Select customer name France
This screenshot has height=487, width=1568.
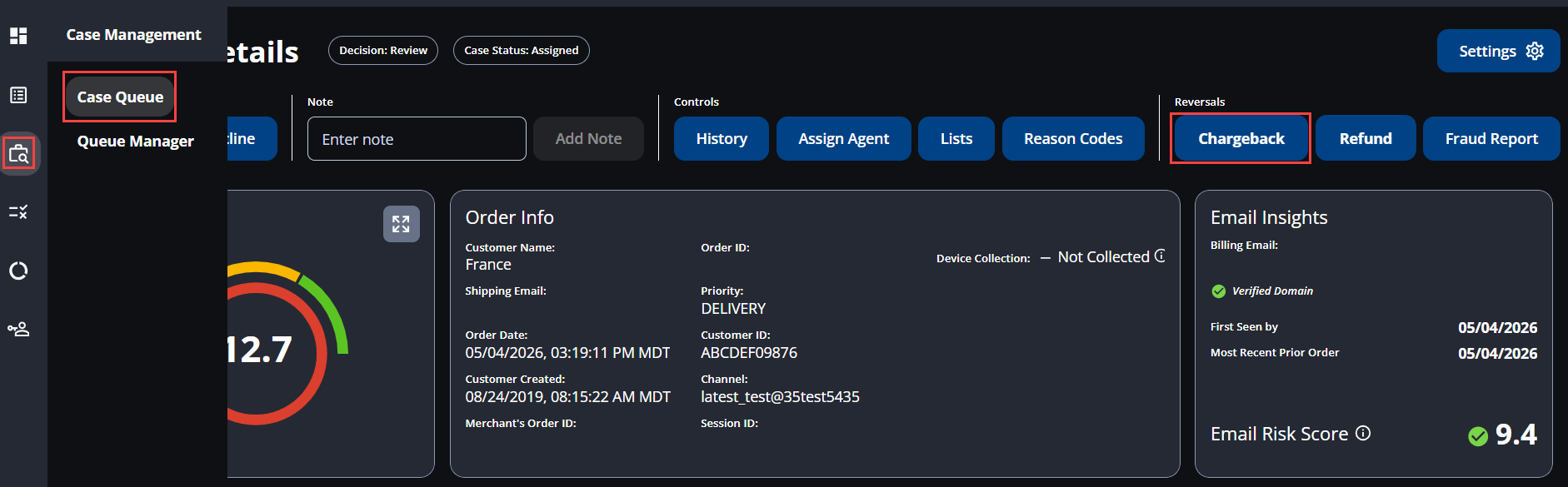point(488,264)
